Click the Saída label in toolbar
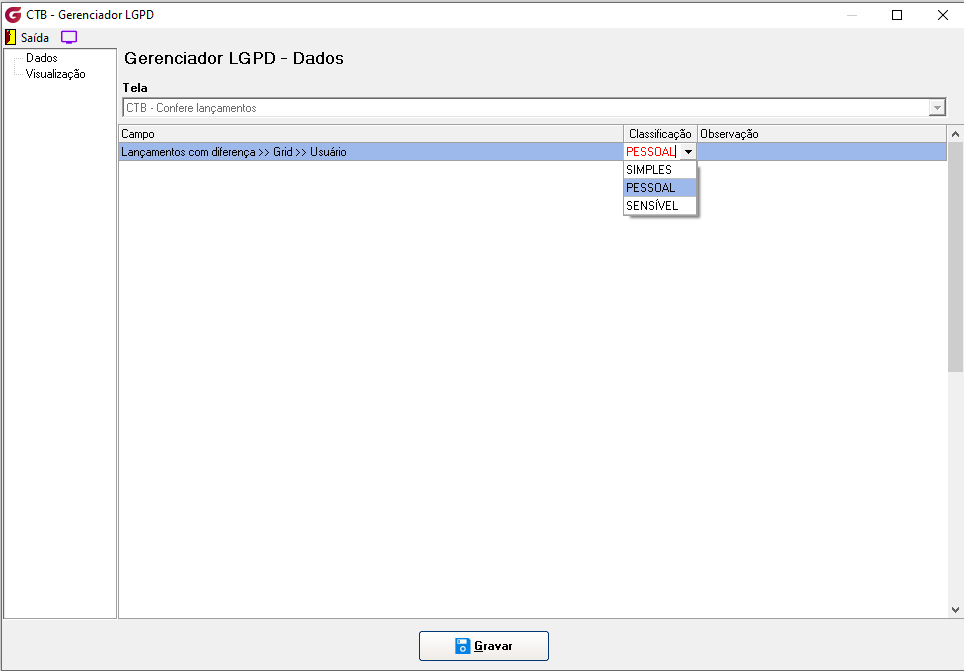This screenshot has height=671, width=964. pyautogui.click(x=35, y=38)
